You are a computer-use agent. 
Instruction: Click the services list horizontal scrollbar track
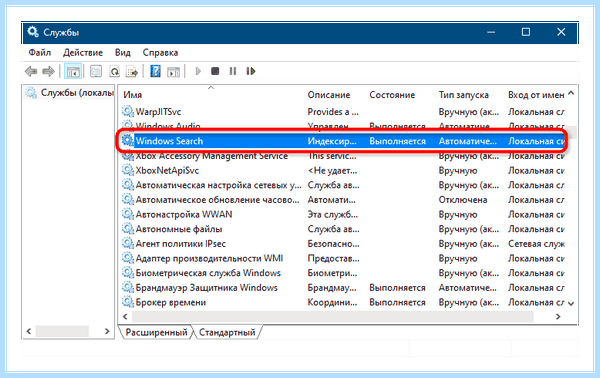pyautogui.click(x=332, y=316)
